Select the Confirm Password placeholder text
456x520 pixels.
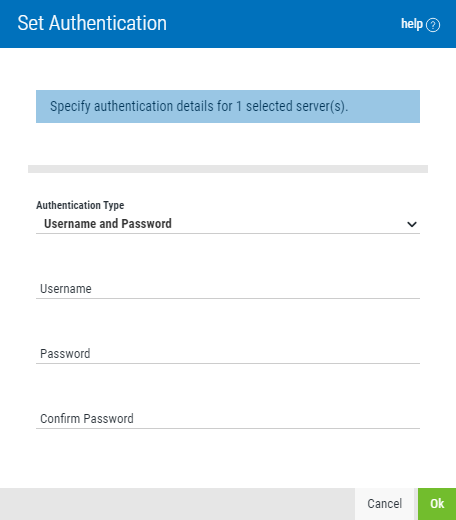click(x=87, y=419)
